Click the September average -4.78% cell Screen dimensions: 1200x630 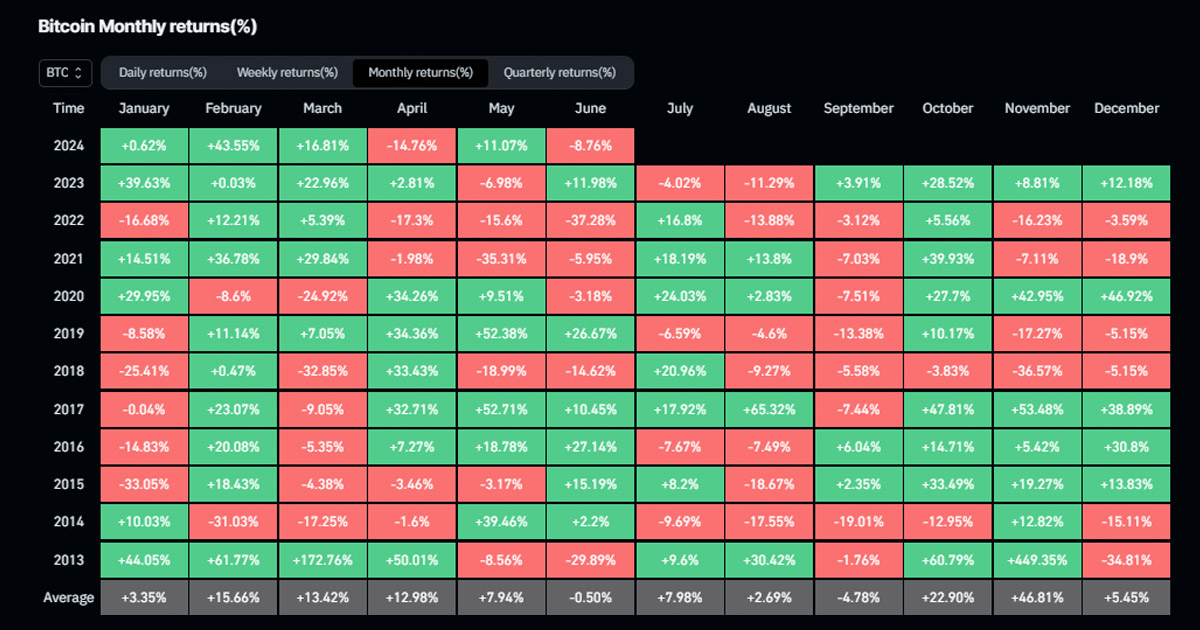(858, 598)
